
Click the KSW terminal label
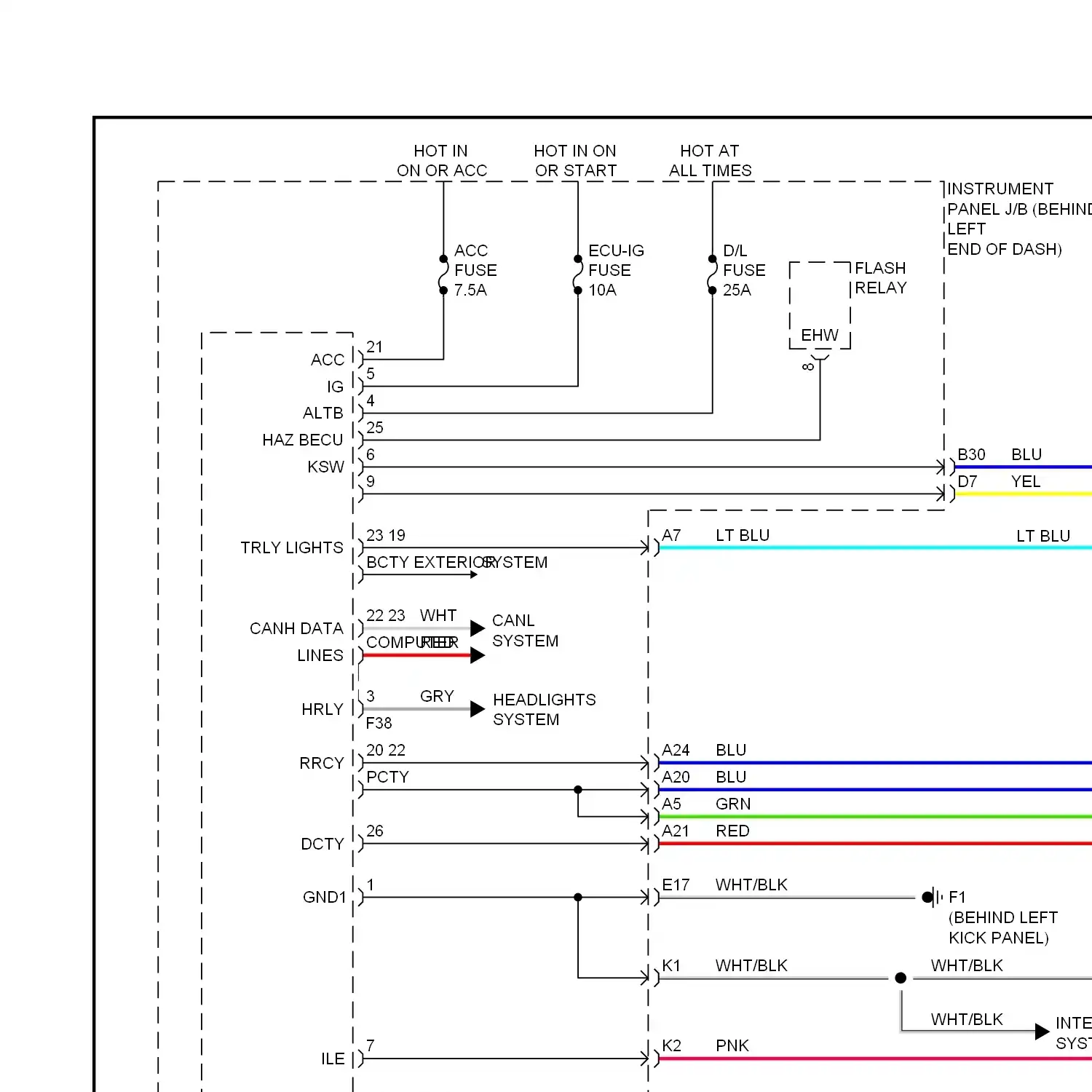coord(325,467)
